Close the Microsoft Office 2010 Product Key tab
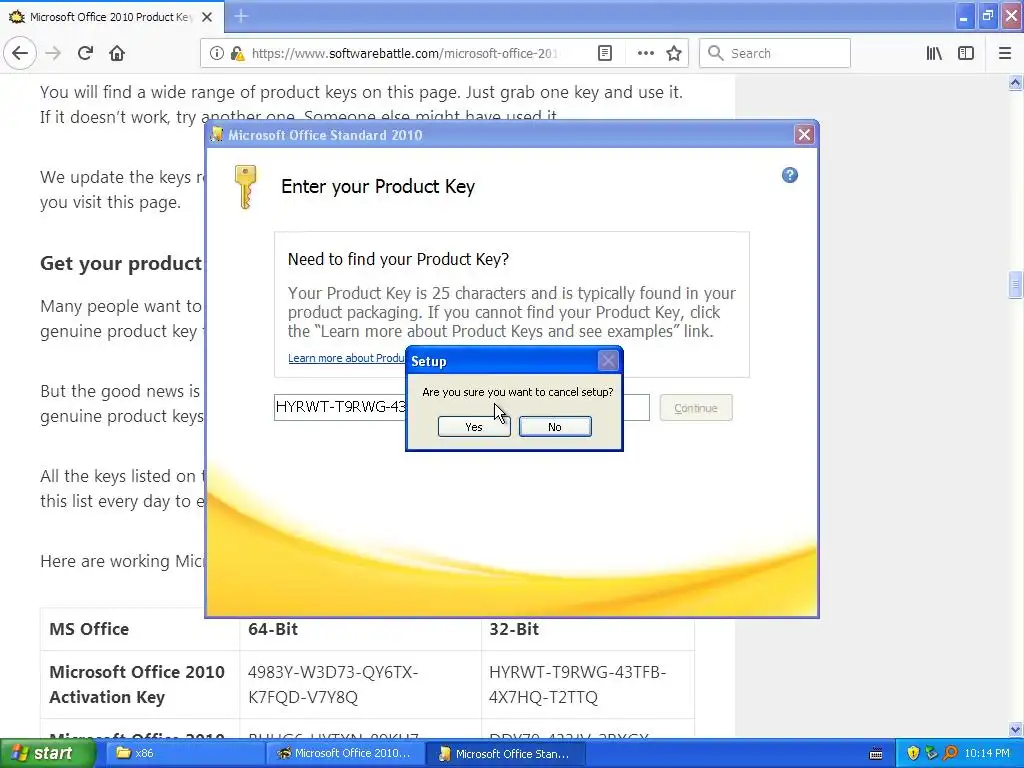 coord(207,17)
